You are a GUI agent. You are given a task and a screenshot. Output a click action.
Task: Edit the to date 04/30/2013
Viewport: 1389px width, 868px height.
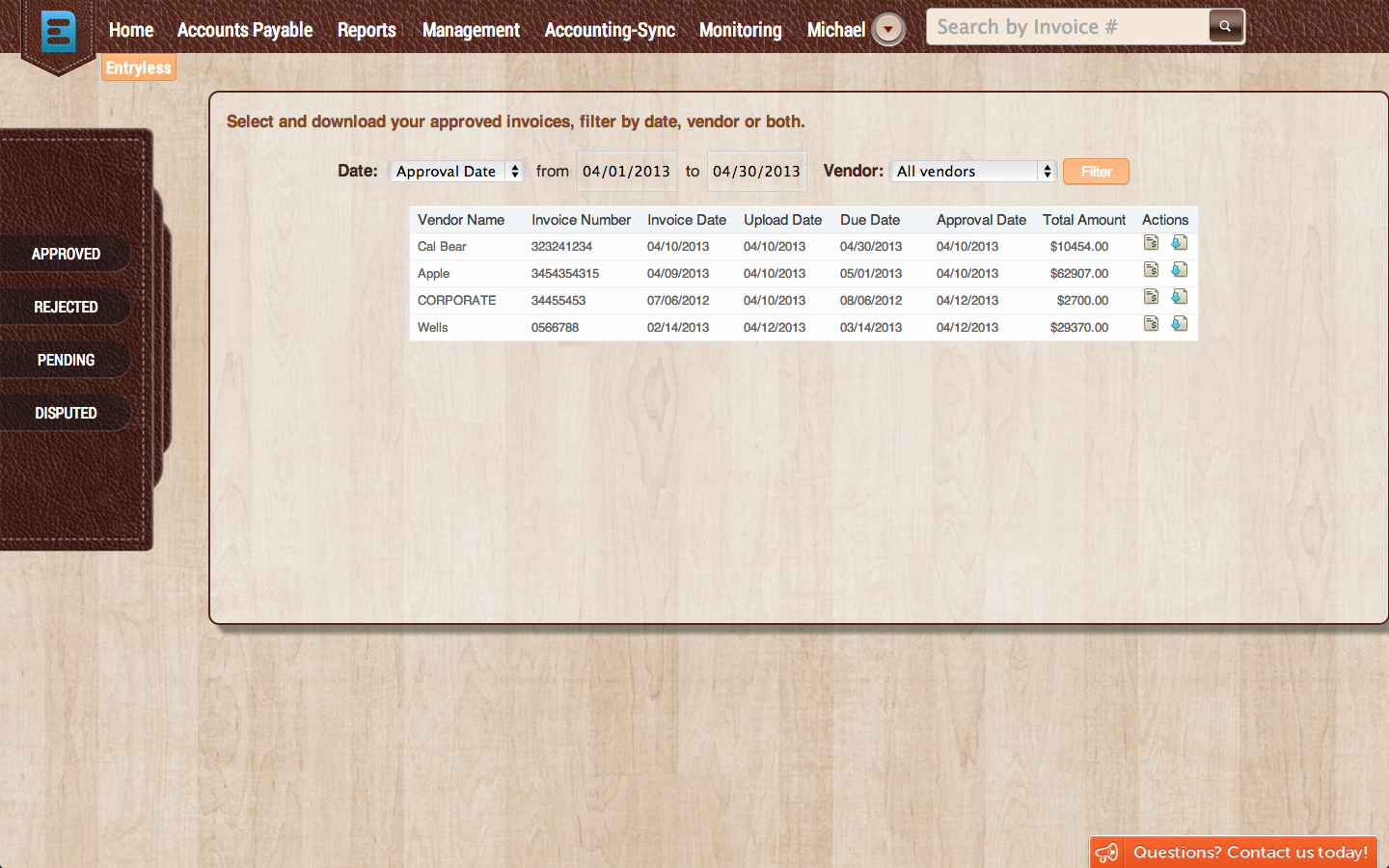[756, 171]
